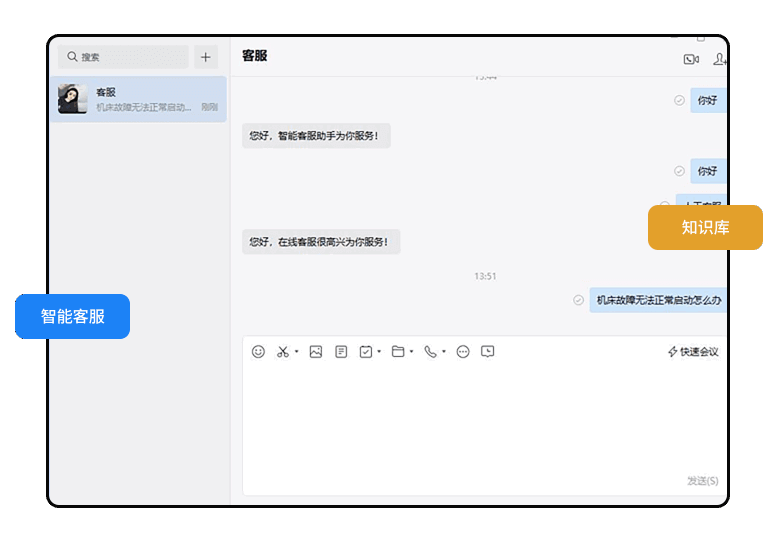Click the plus button beside search
Viewport: 776px width, 556px height.
[x=206, y=57]
